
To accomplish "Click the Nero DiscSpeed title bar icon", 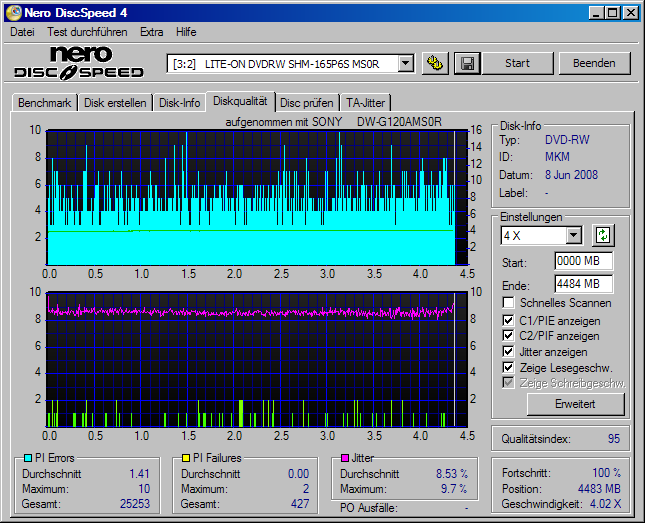I will coord(13,13).
